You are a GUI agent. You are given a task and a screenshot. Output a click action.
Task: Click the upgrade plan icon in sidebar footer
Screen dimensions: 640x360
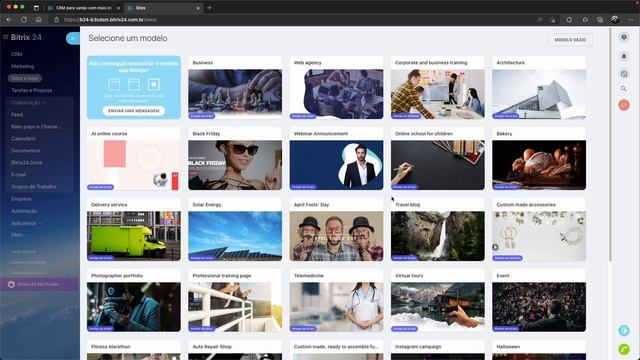(11, 284)
